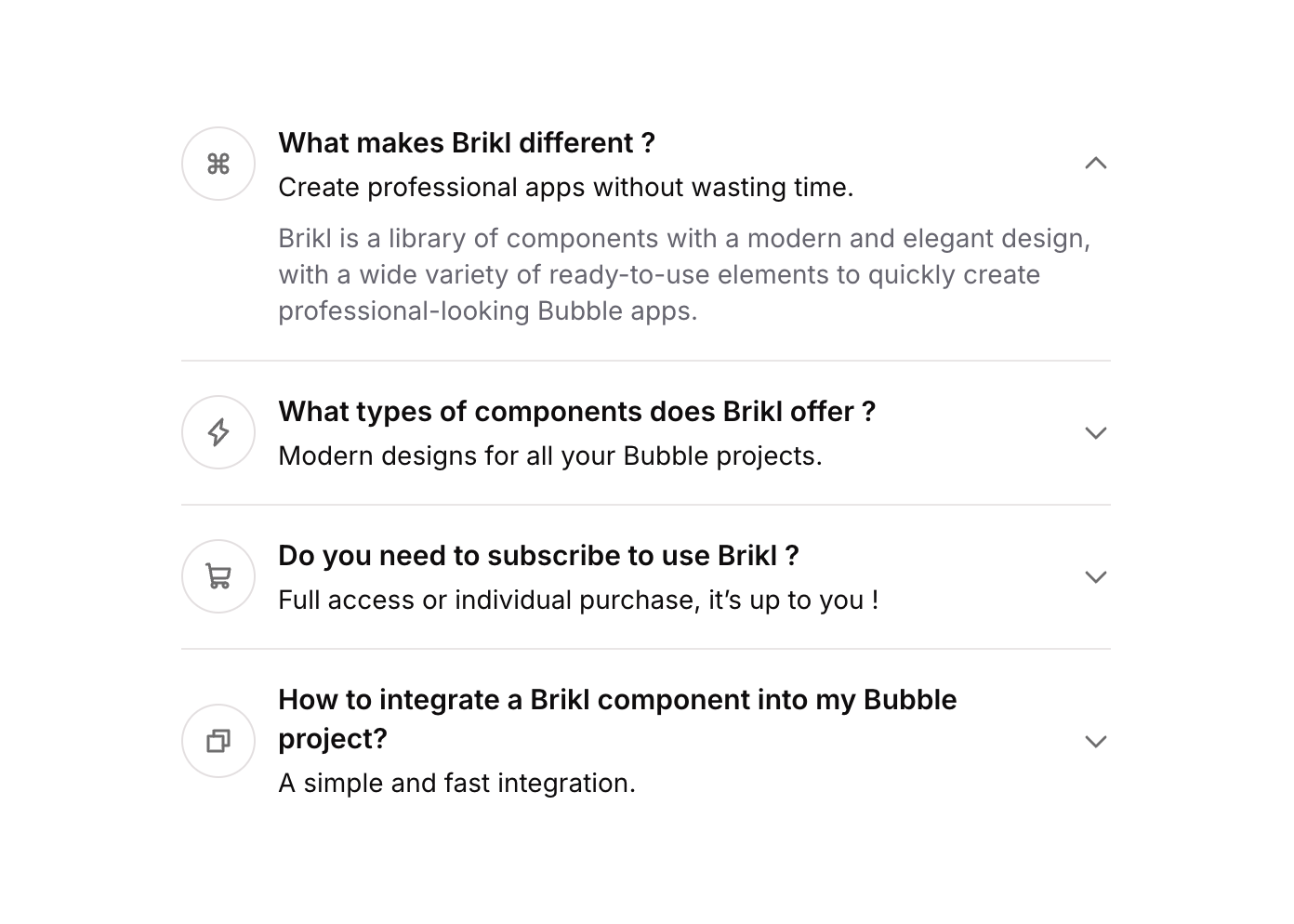
Task: Click the overlapping squares copy icon
Action: point(218,741)
